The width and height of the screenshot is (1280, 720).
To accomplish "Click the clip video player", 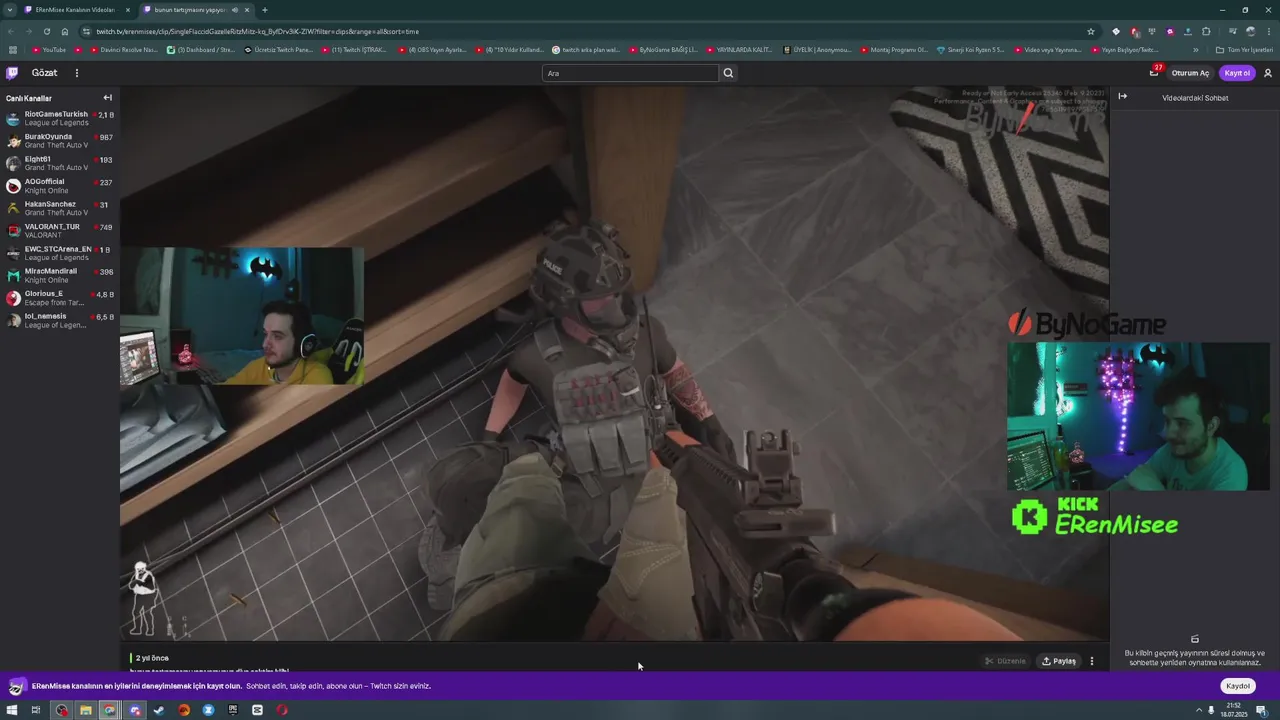I will tap(614, 363).
